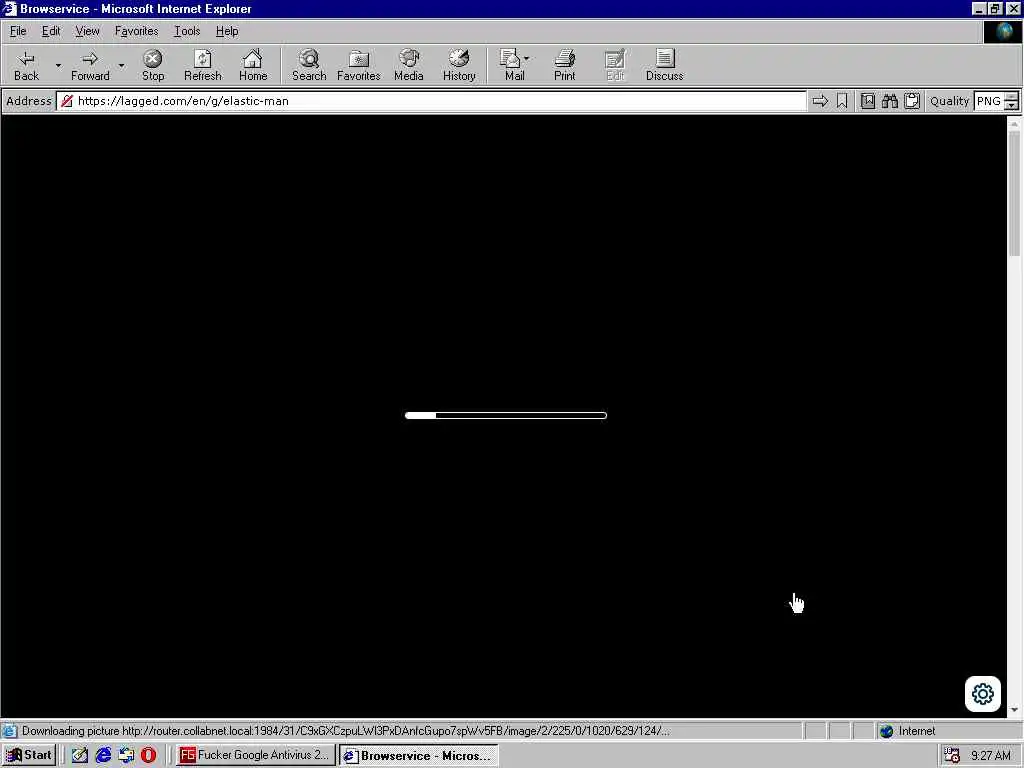Open the View menu
Image resolution: width=1024 pixels, height=768 pixels.
[x=88, y=31]
